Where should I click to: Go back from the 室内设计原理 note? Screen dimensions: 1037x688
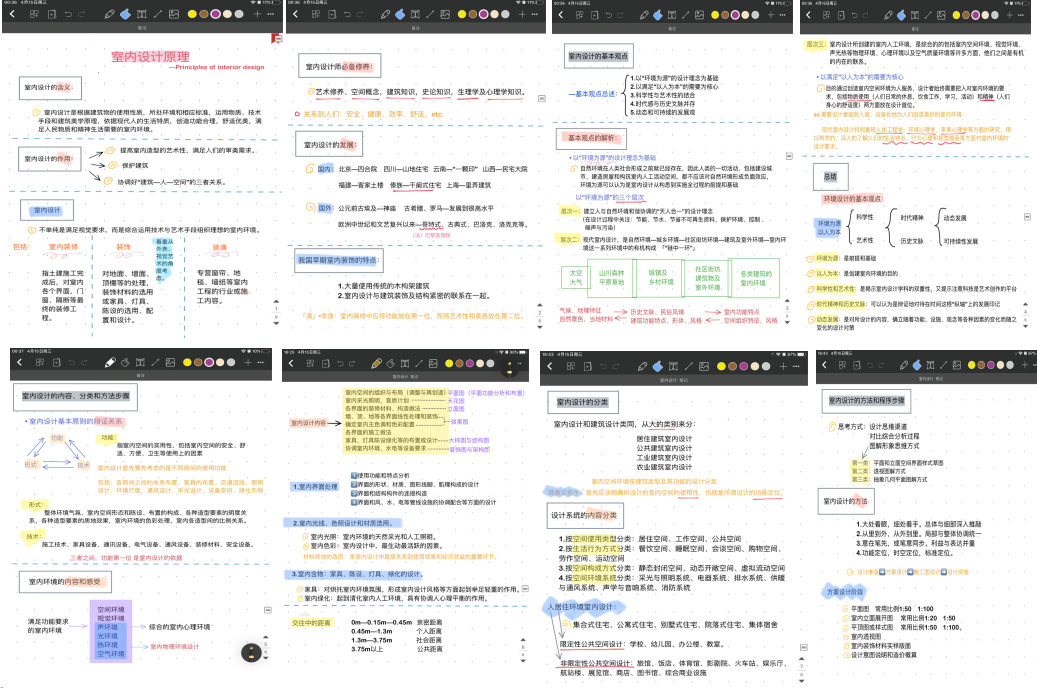pos(13,15)
